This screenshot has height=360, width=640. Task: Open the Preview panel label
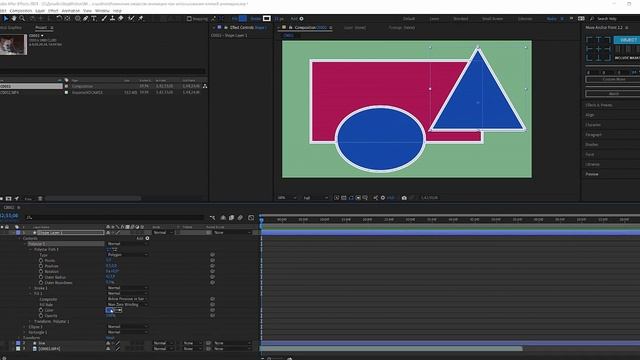tap(592, 174)
